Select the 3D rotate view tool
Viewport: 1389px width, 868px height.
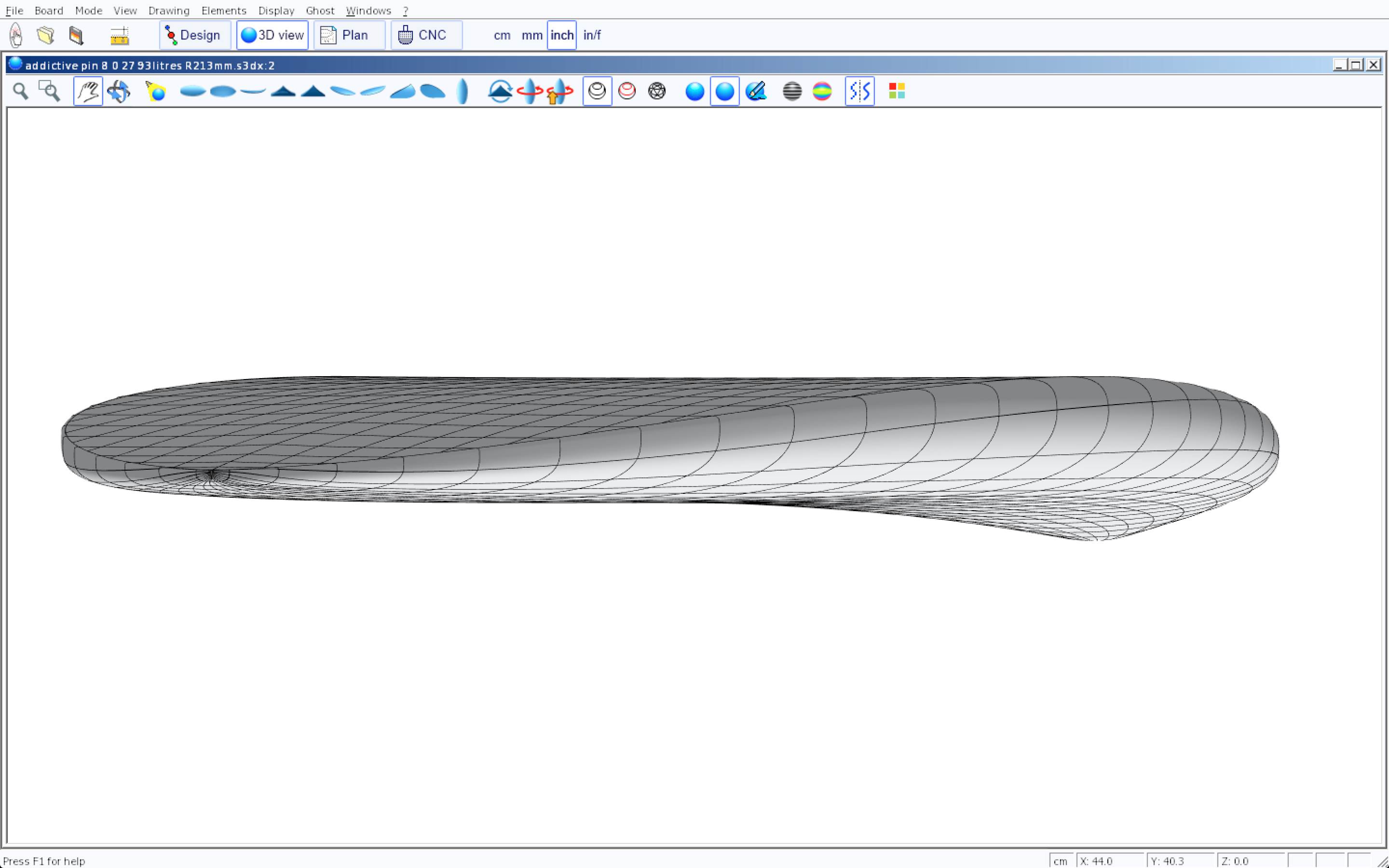pos(118,91)
